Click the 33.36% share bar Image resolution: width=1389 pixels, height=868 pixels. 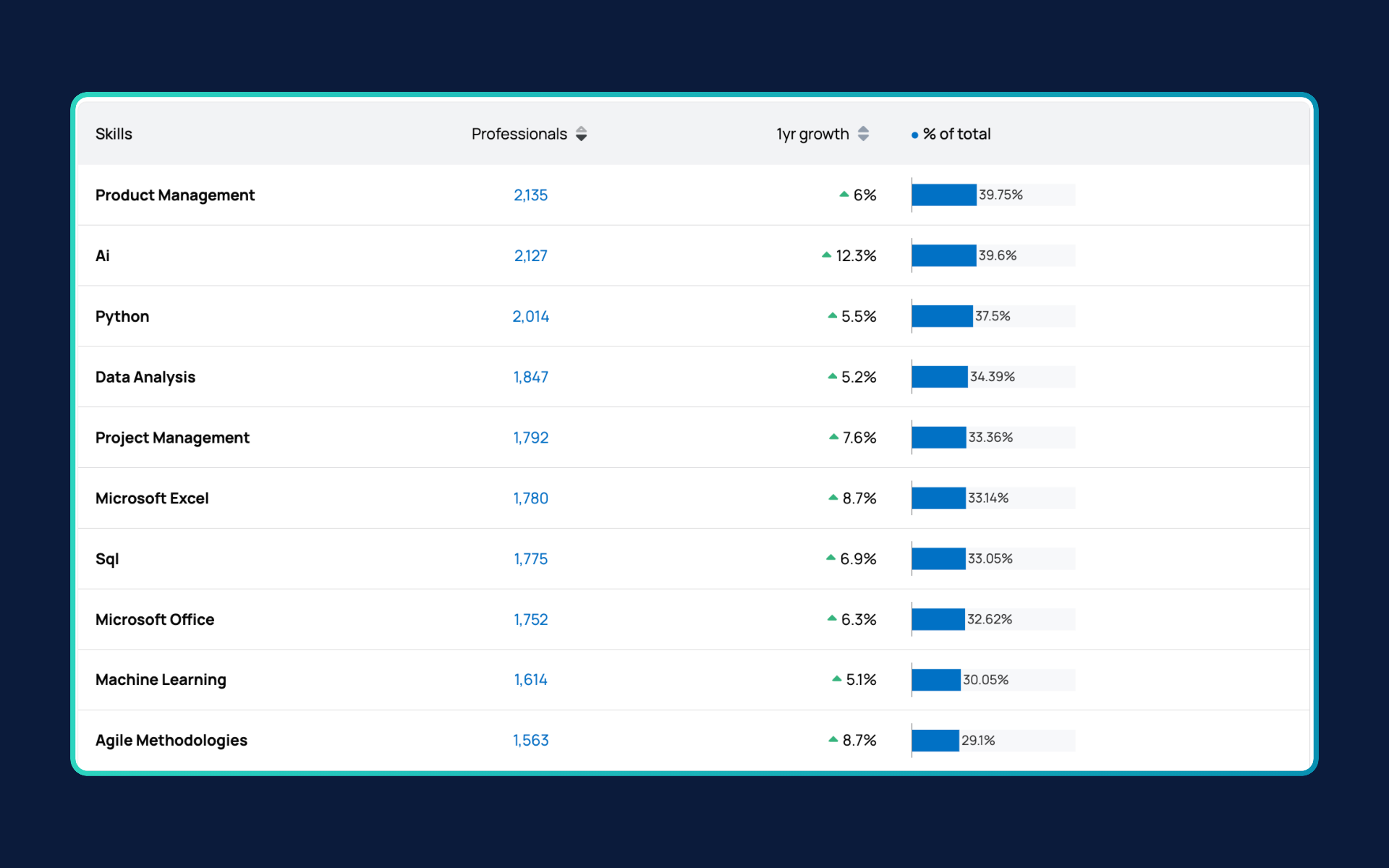coord(993,438)
